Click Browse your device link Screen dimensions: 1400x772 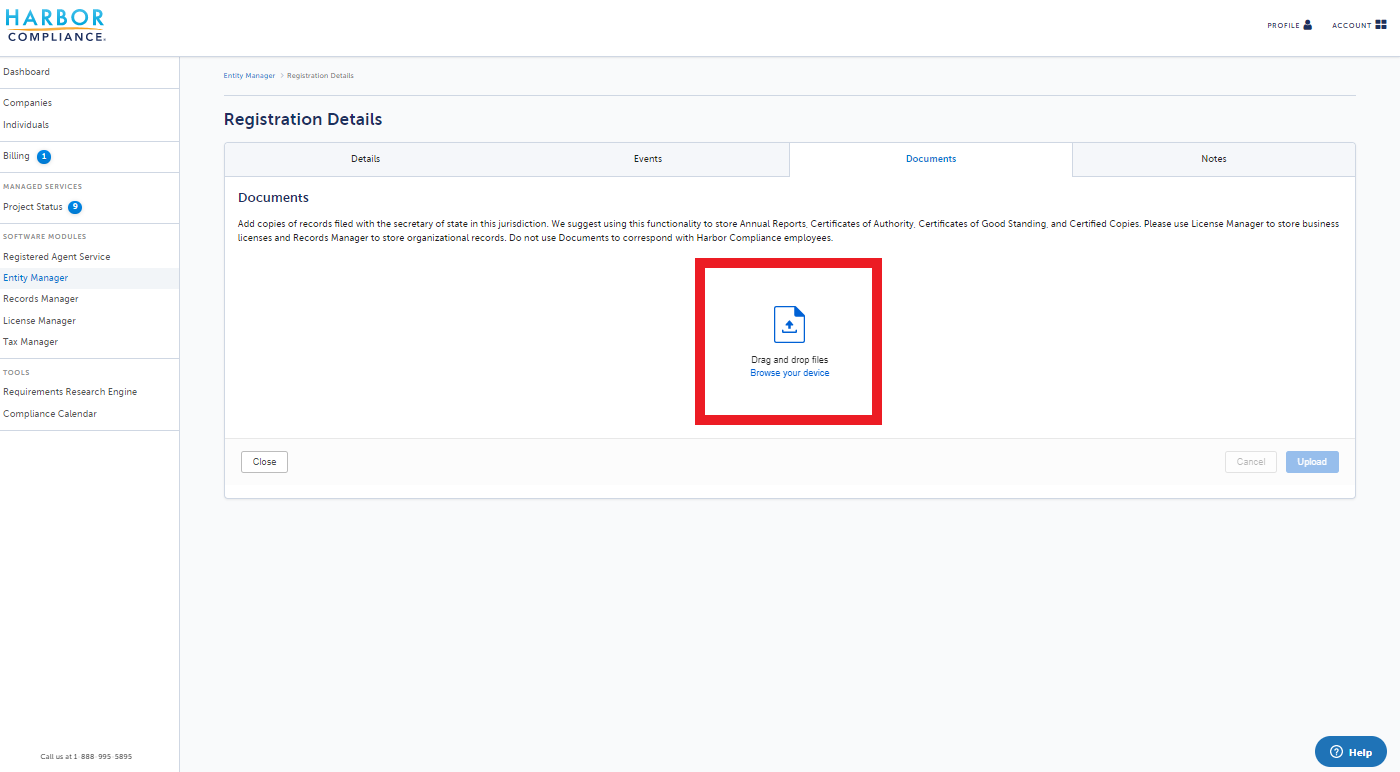pos(790,373)
